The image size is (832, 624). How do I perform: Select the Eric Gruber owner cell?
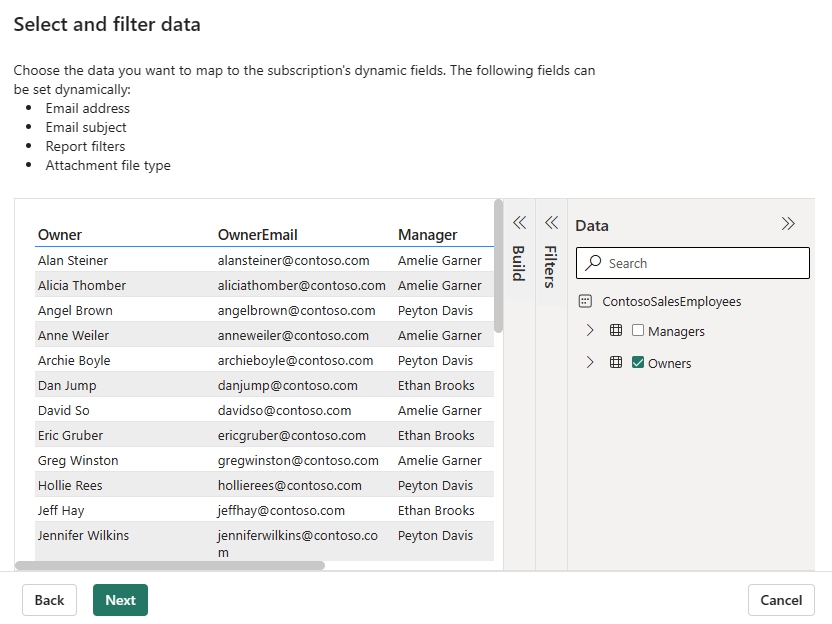tap(70, 435)
